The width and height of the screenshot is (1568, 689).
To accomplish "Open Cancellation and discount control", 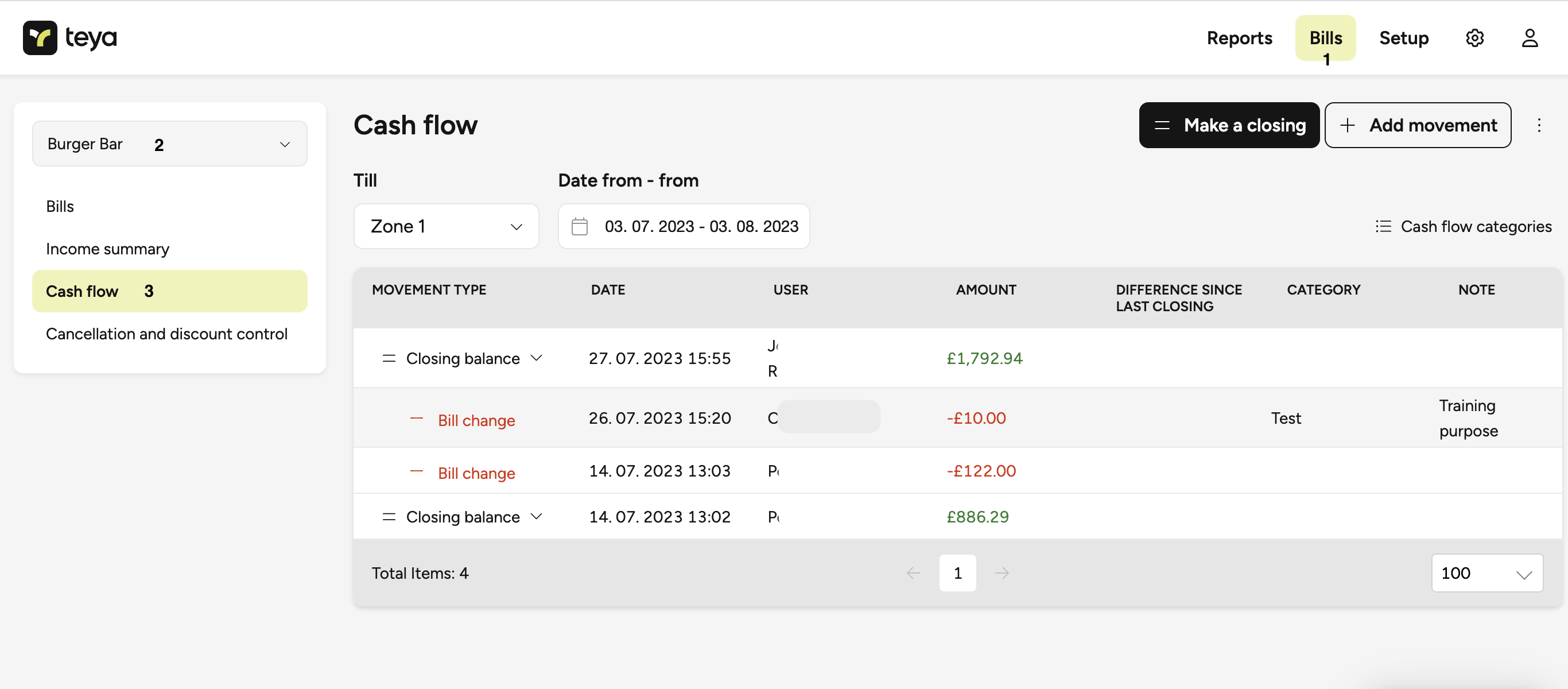I will (166, 334).
